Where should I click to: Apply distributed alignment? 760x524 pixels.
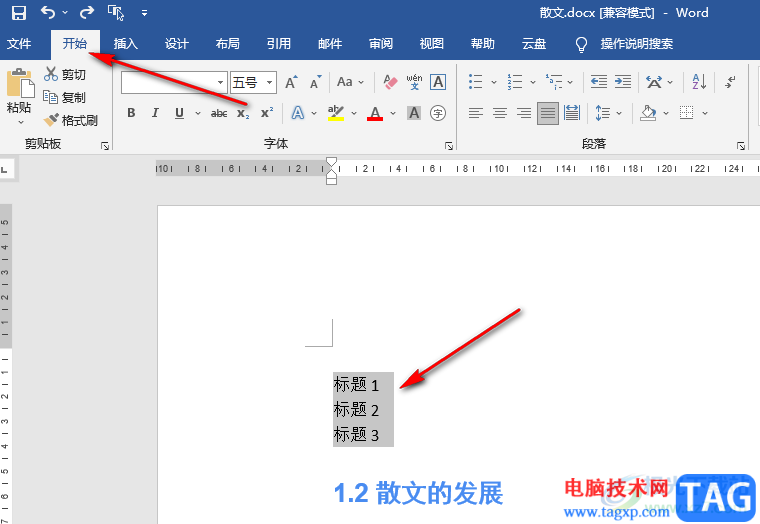(572, 113)
